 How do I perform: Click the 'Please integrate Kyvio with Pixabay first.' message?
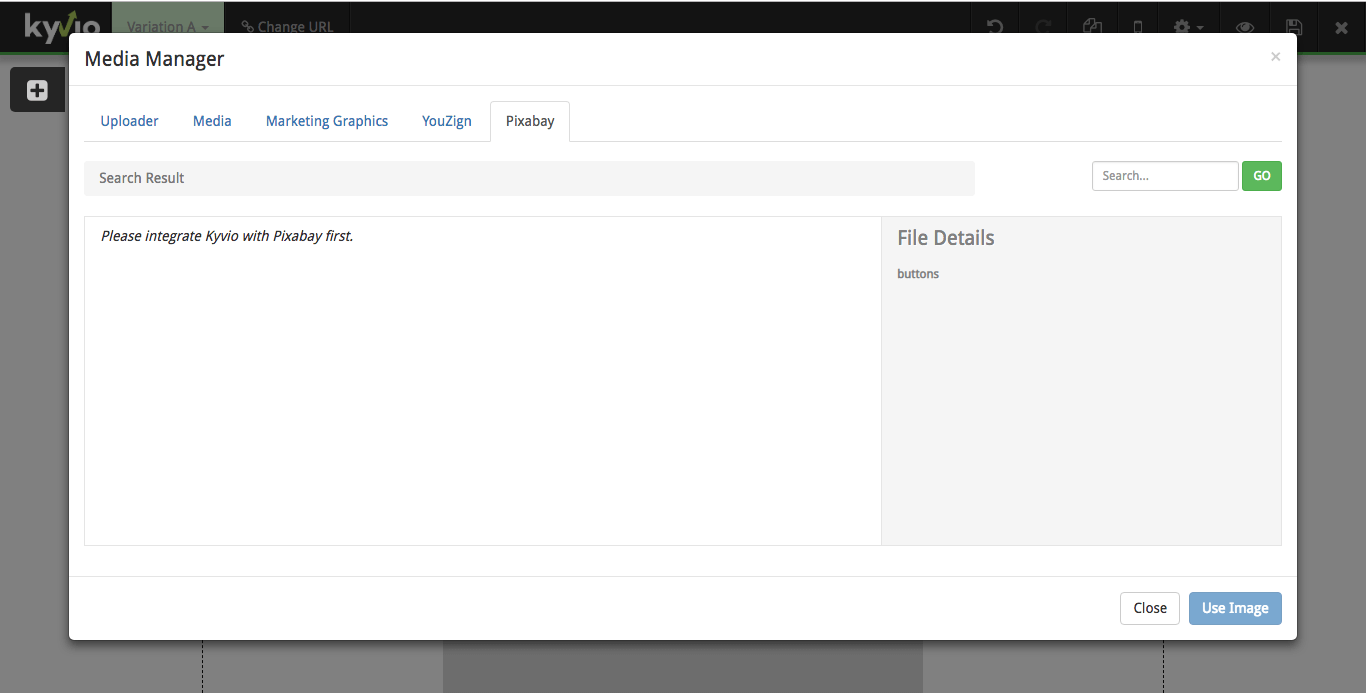227,237
